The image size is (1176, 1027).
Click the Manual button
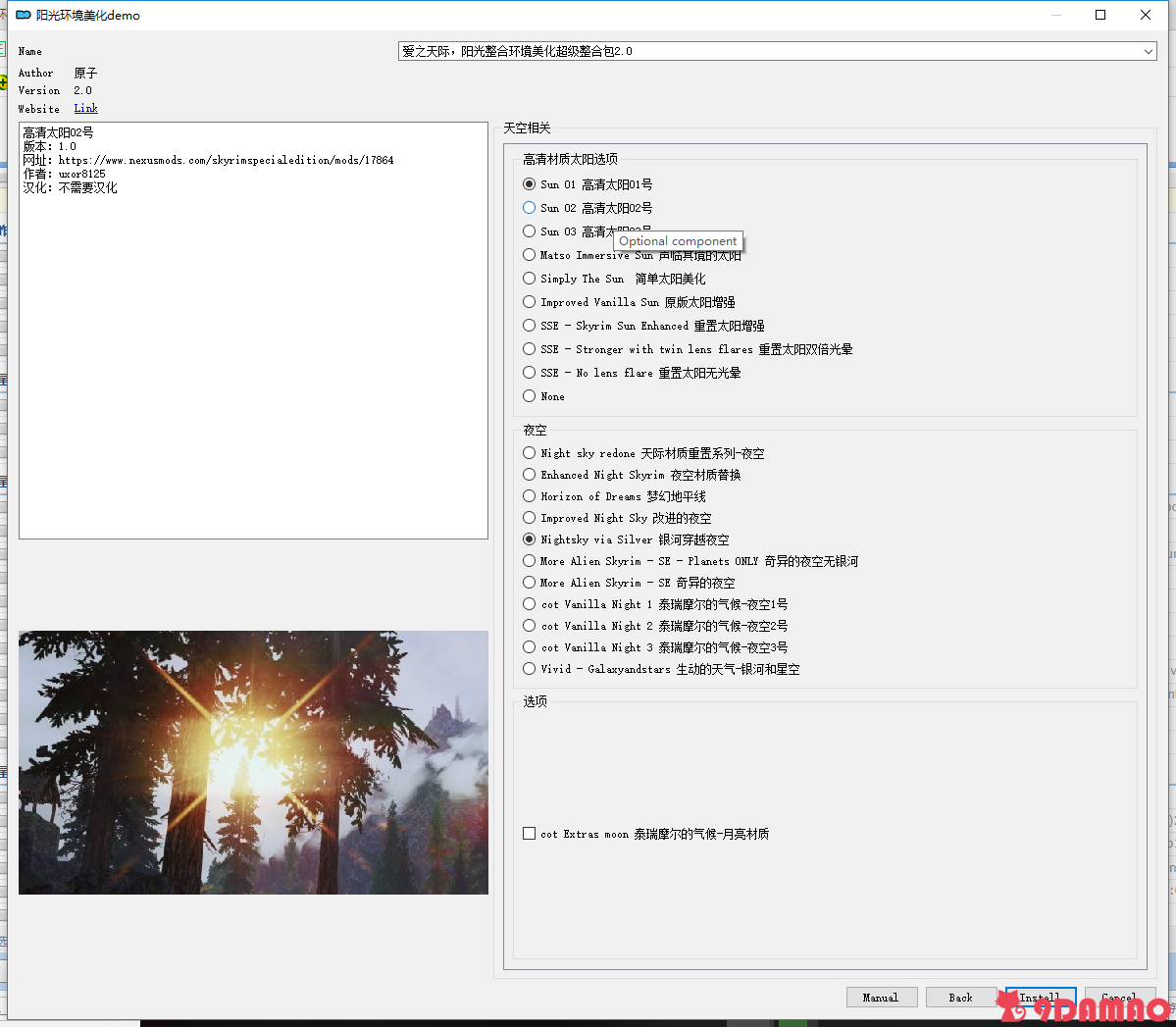(x=881, y=998)
